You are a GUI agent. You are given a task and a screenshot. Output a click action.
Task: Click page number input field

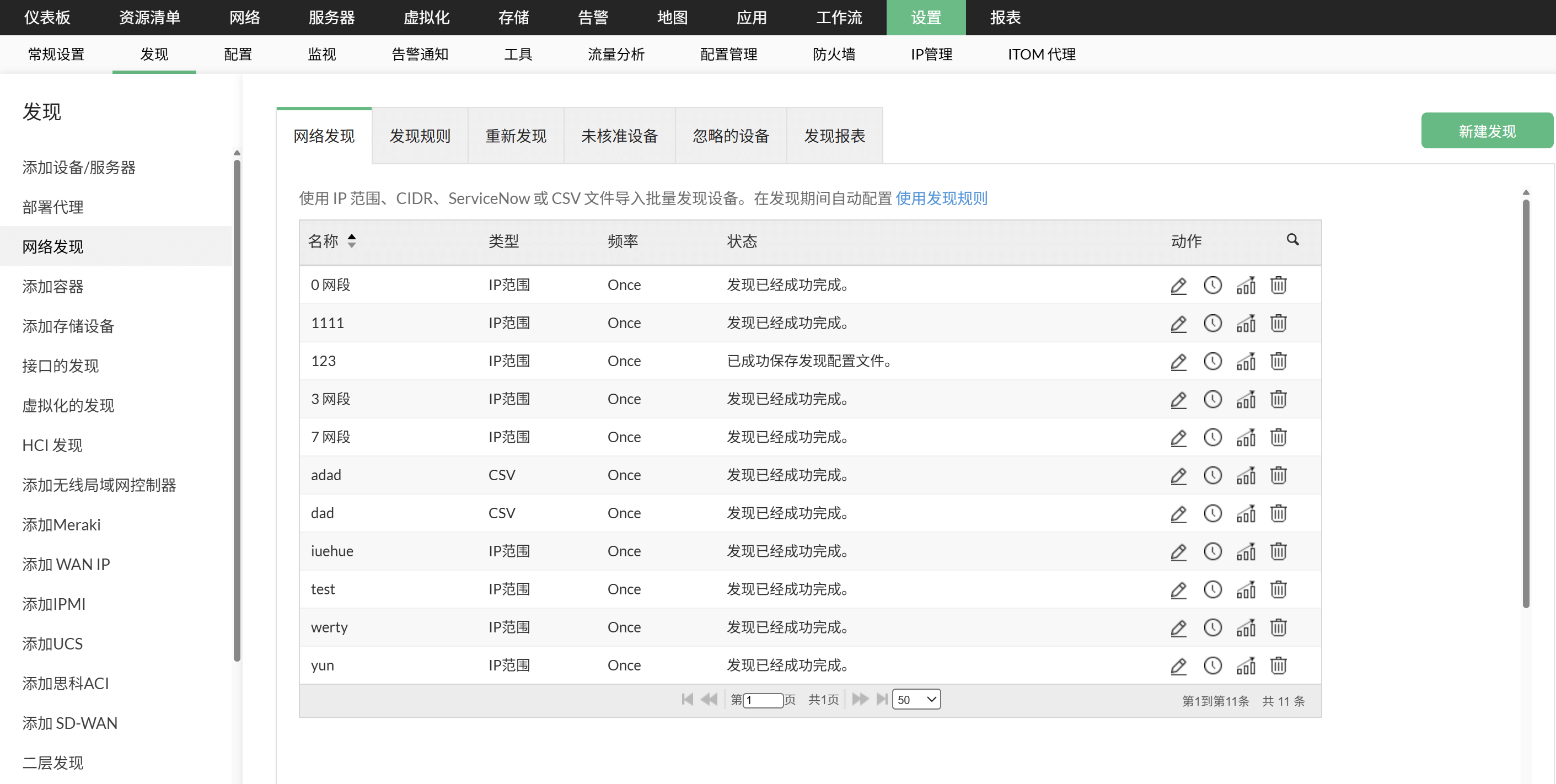point(763,700)
